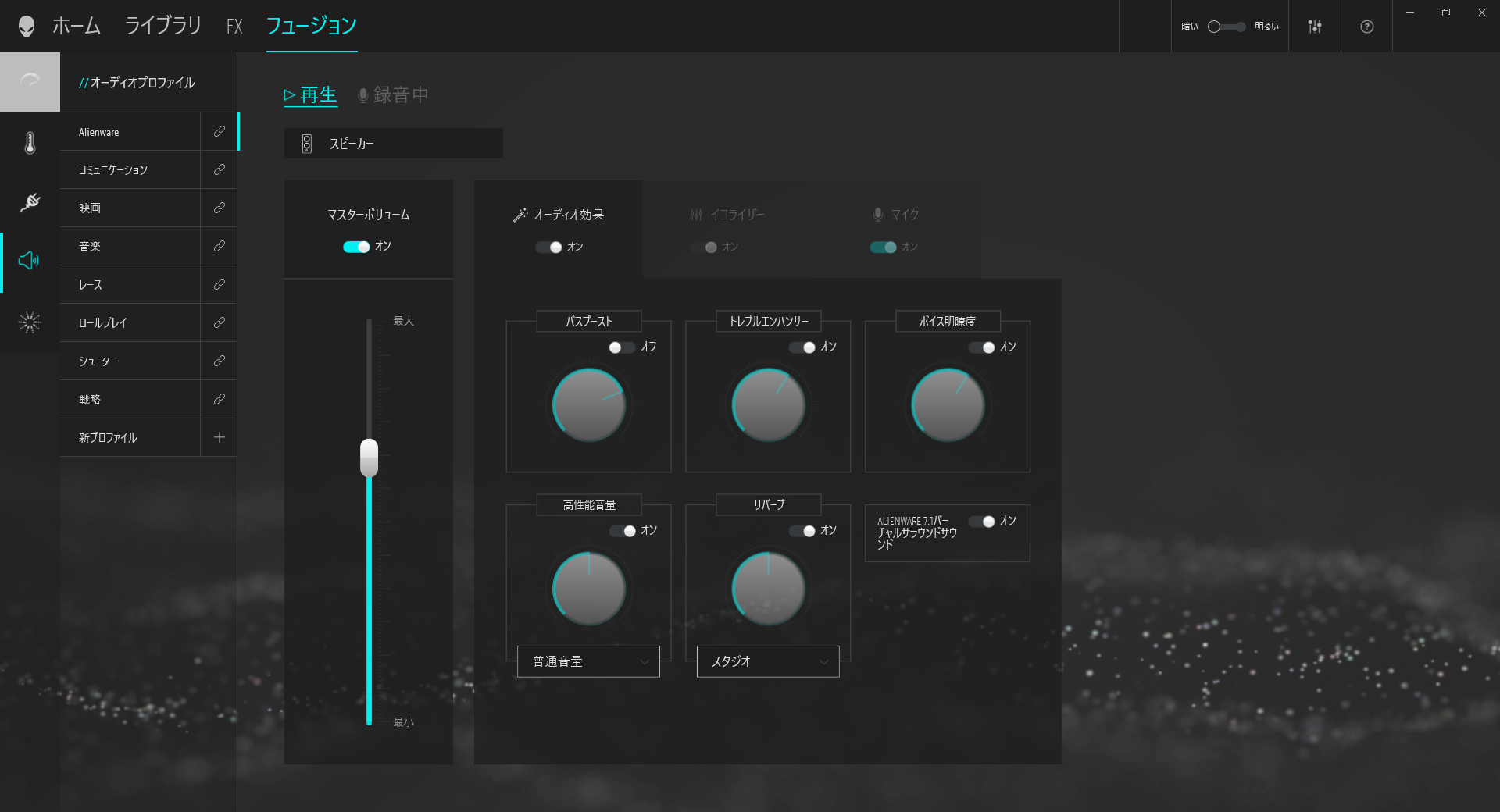Select the power plug icon in sidebar
Viewport: 1500px width, 812px height.
pos(29,203)
